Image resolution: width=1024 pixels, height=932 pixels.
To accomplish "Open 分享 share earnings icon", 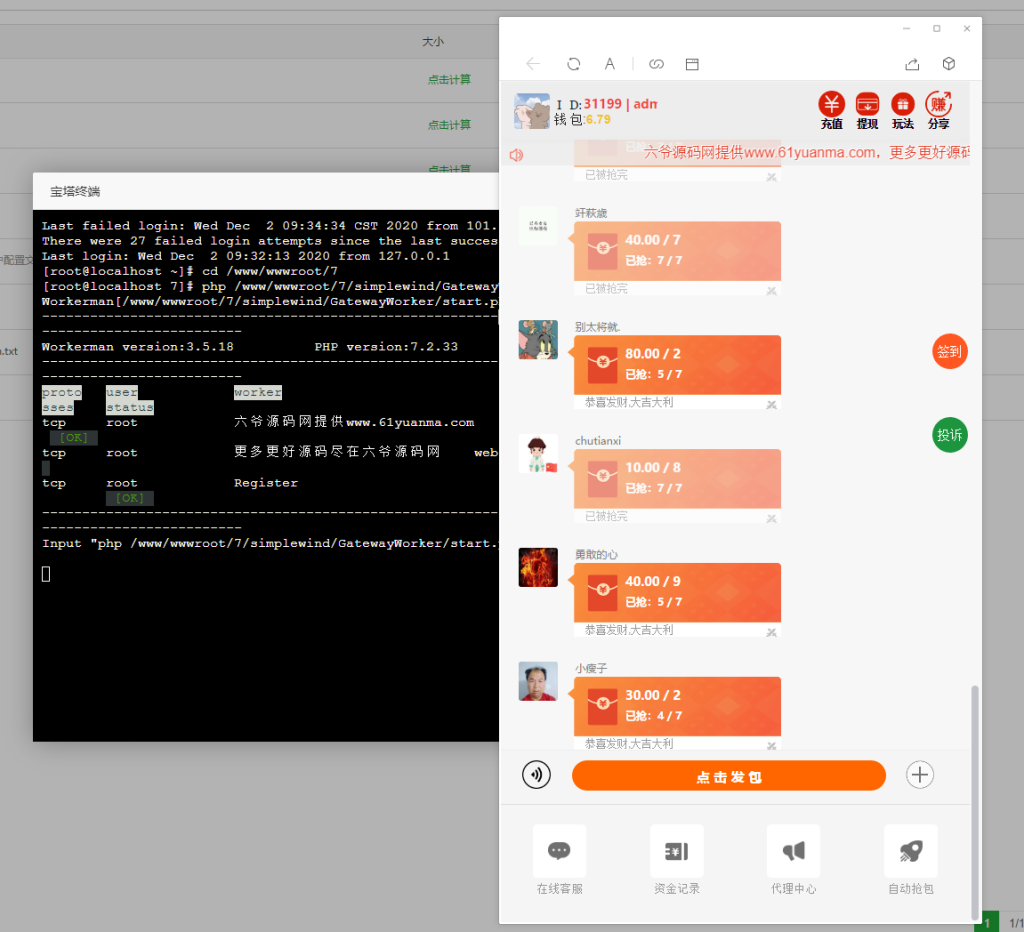I will tap(938, 110).
